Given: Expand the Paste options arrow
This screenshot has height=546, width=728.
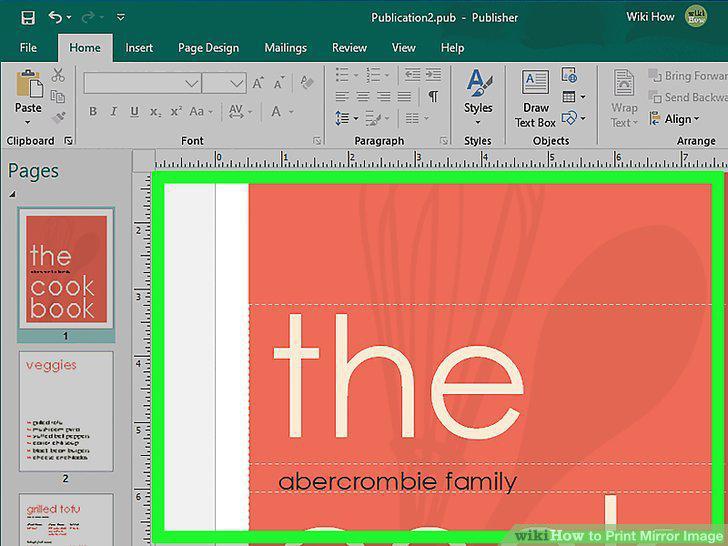Looking at the screenshot, I should coord(28,123).
